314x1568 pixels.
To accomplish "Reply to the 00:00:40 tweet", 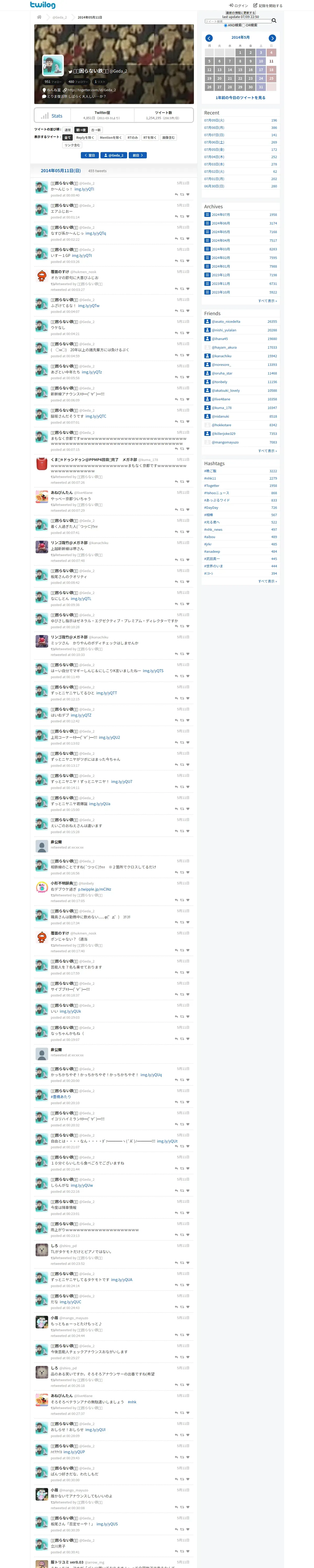I will pos(176,195).
